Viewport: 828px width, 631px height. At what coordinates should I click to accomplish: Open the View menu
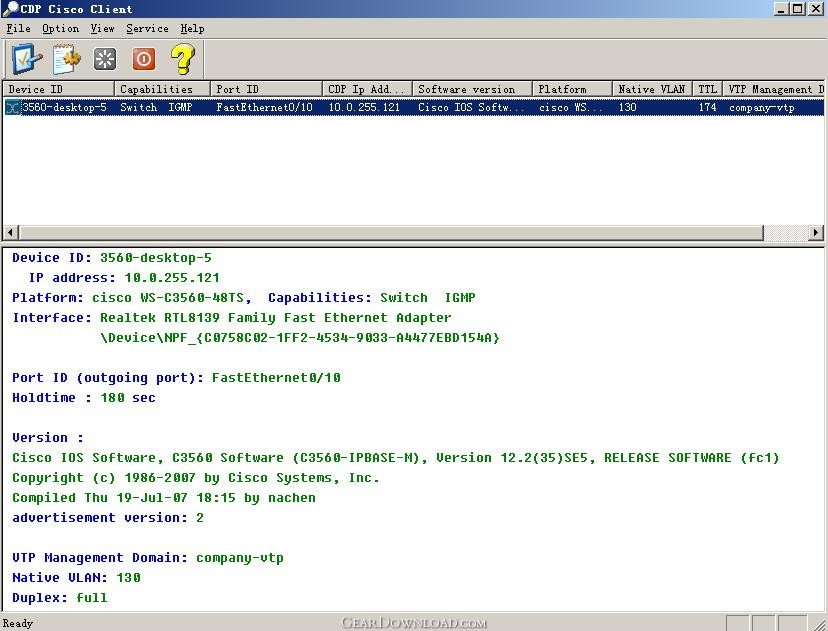(x=102, y=29)
